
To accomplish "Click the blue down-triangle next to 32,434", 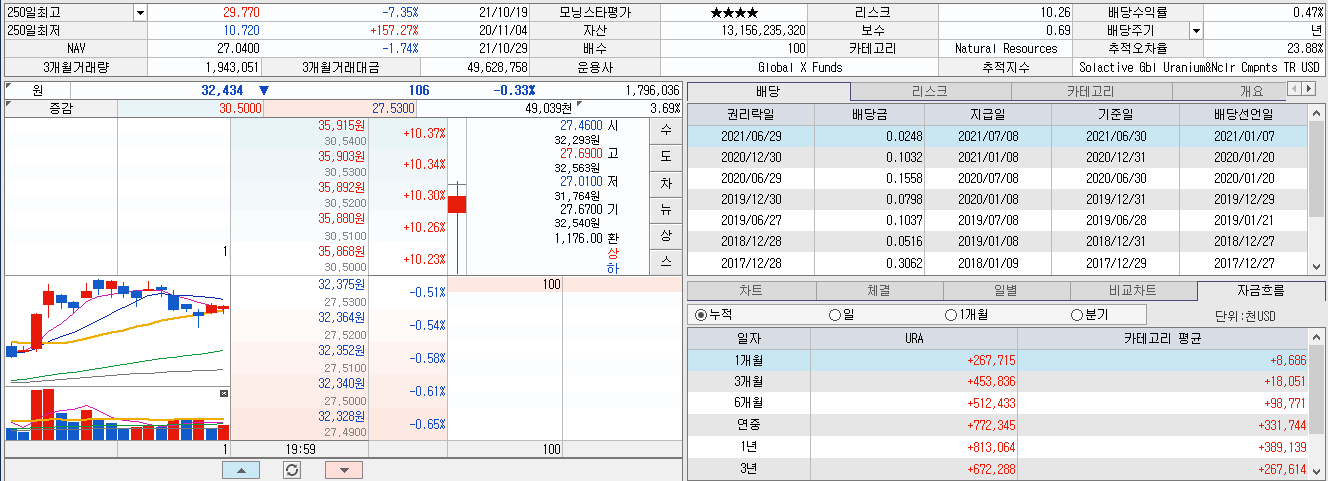I will (x=264, y=90).
